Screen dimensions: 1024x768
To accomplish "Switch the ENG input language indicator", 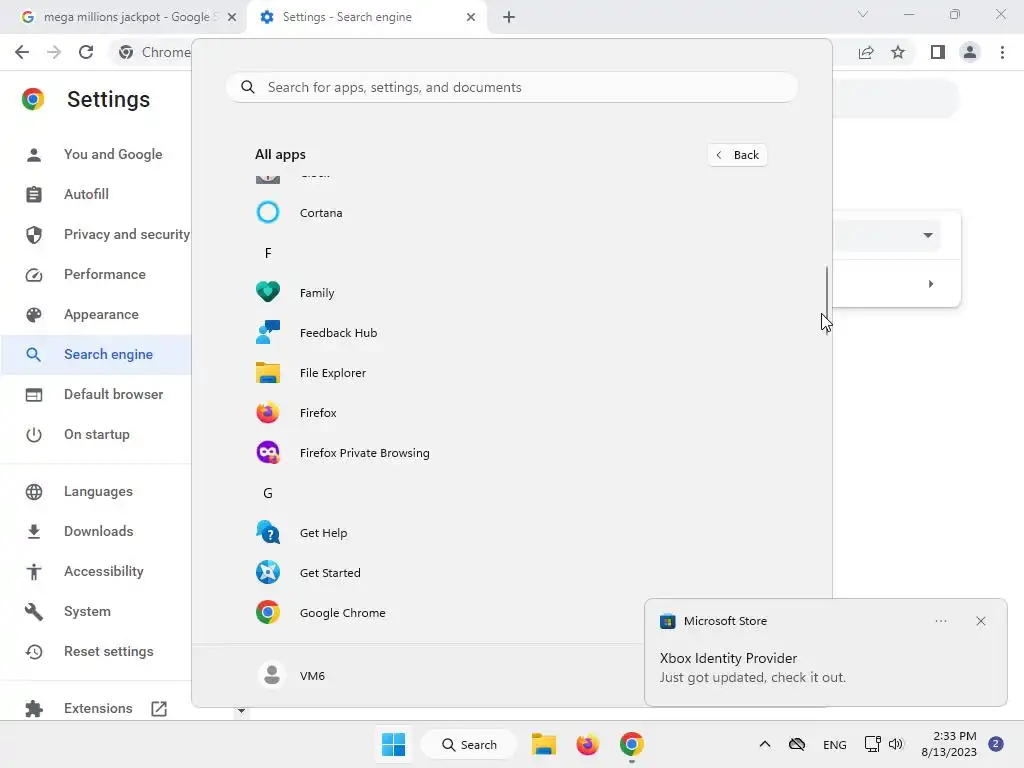I will (x=835, y=744).
